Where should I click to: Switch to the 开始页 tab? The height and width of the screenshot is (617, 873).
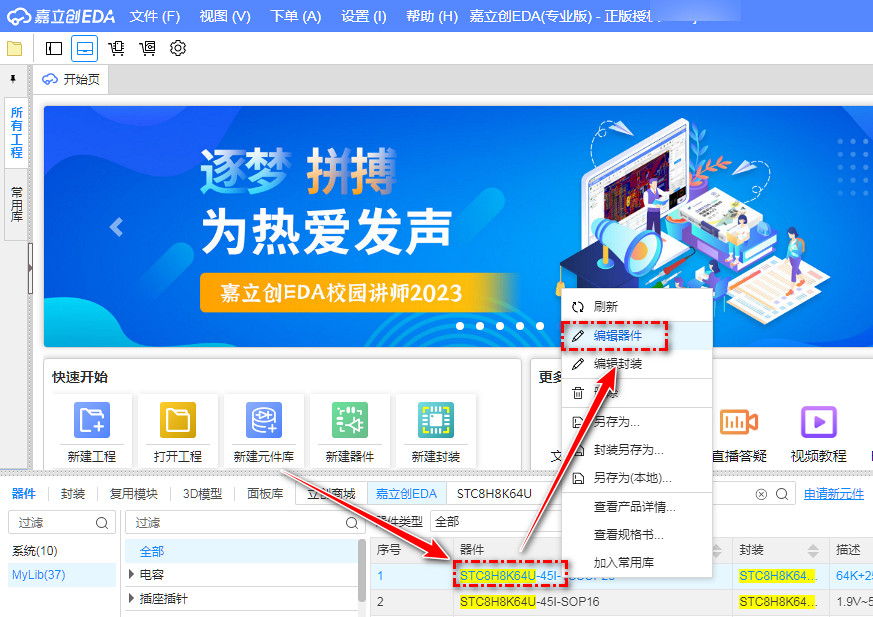click(x=71, y=80)
